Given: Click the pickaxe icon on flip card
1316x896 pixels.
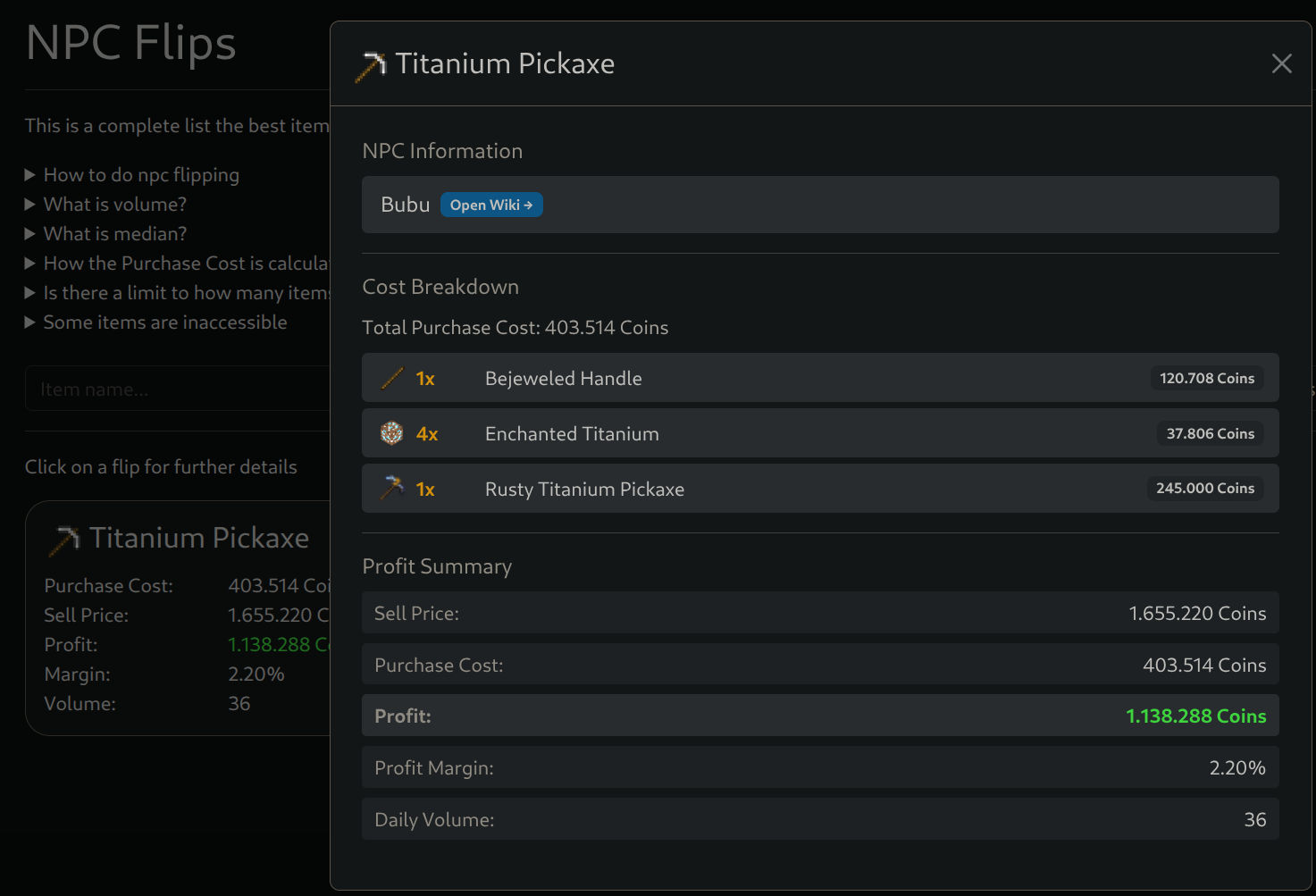Looking at the screenshot, I should click(64, 540).
